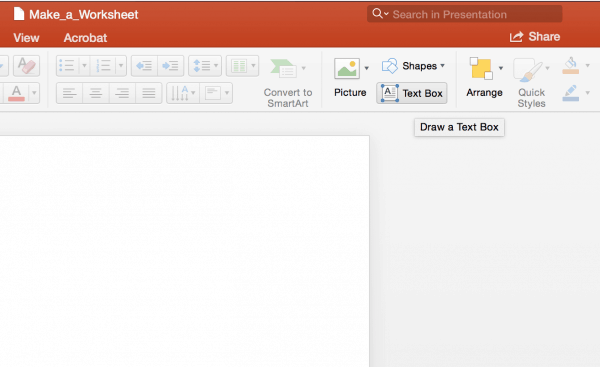Viewport: 600px width, 367px height.
Task: Align text right
Action: click(122, 93)
